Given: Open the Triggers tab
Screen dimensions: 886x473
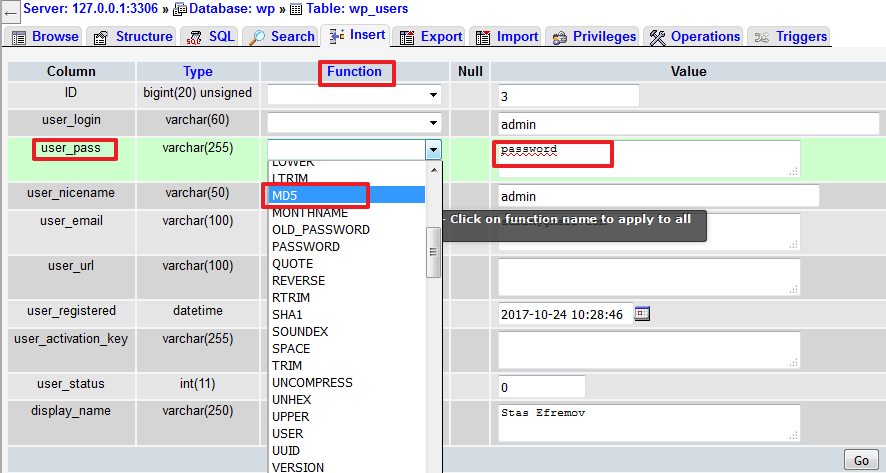Looking at the screenshot, I should [789, 37].
